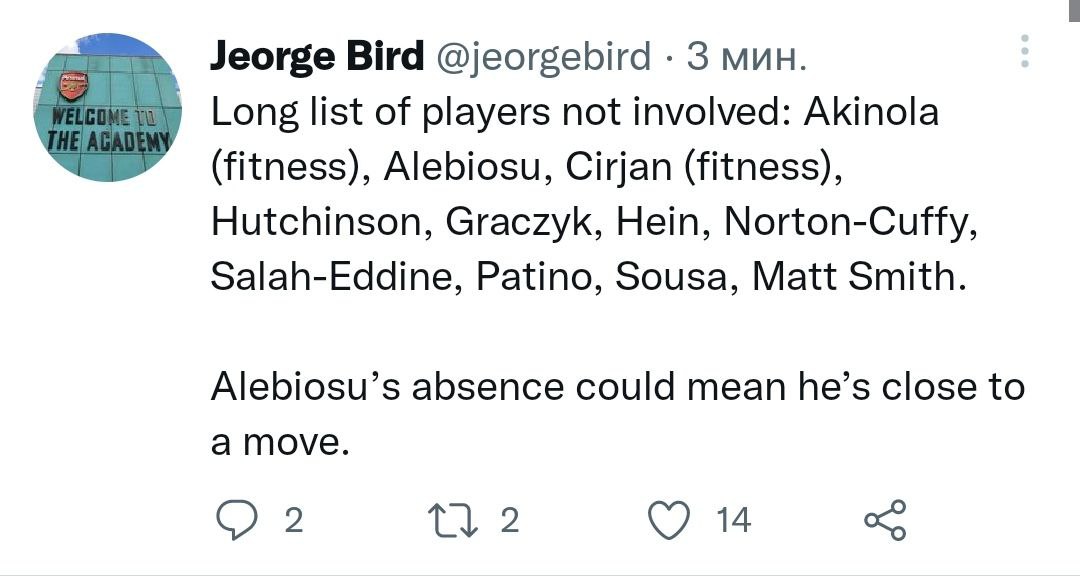The height and width of the screenshot is (581, 1080).
Task: Click the like count of 14
Action: click(733, 520)
